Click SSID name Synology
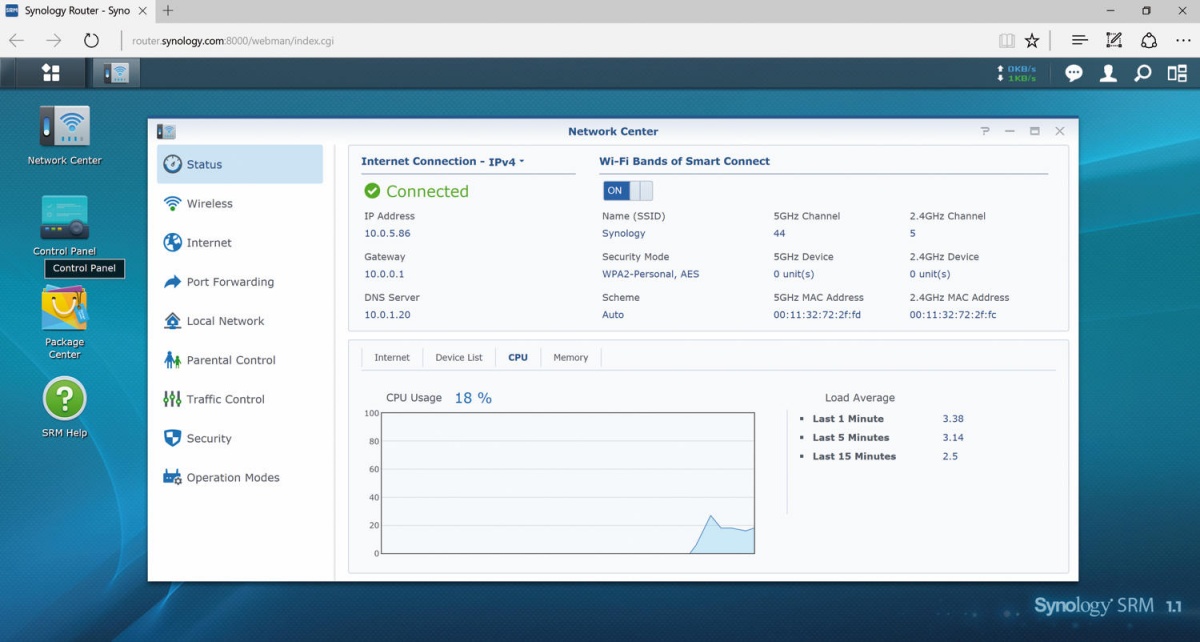Screen dimensions: 1200x642 (x=624, y=233)
